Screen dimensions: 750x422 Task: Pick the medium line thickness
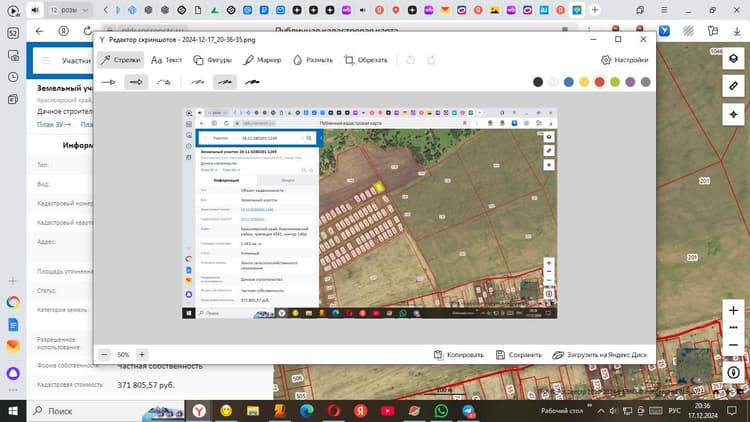pos(225,82)
